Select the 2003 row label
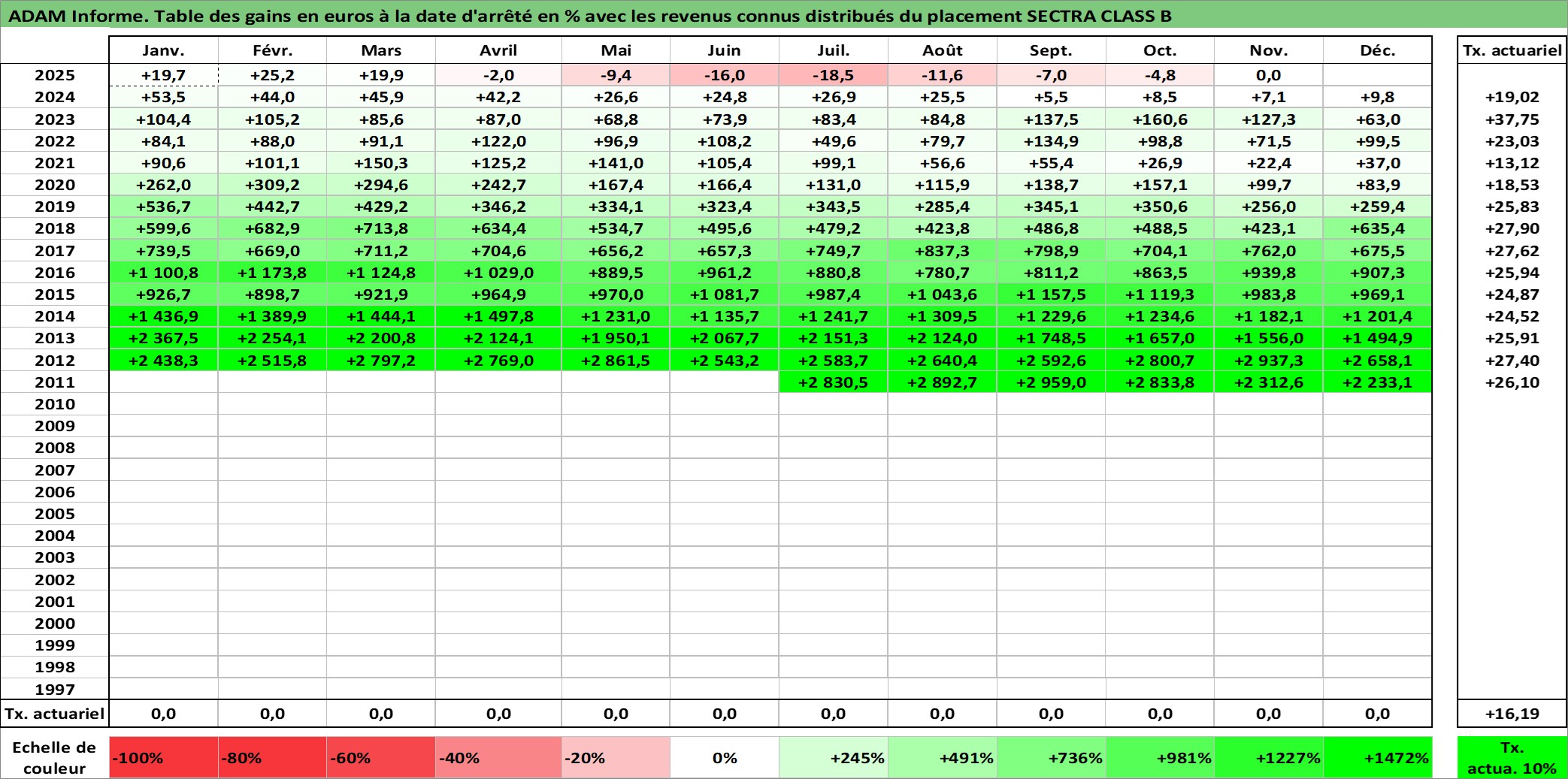The height and width of the screenshot is (779, 1568). (55, 557)
